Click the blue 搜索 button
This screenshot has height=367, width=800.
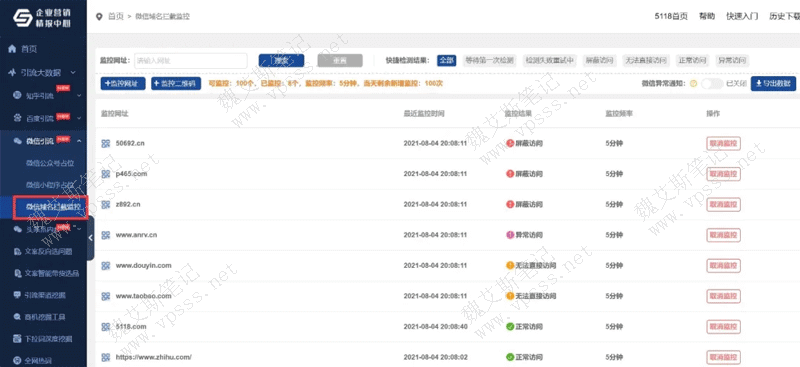281,61
